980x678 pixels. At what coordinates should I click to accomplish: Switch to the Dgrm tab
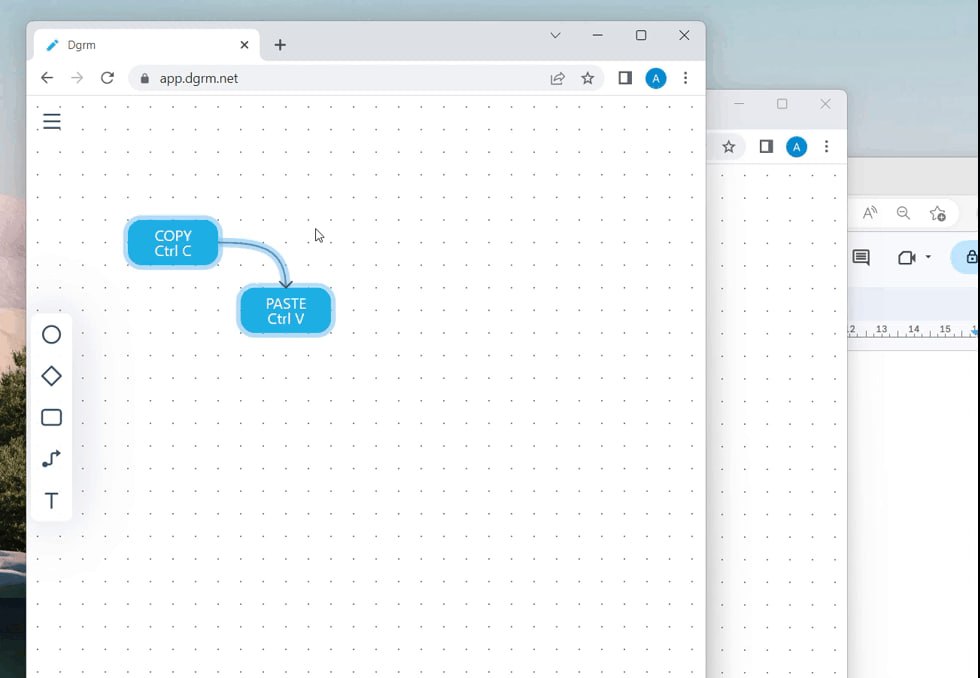(146, 45)
